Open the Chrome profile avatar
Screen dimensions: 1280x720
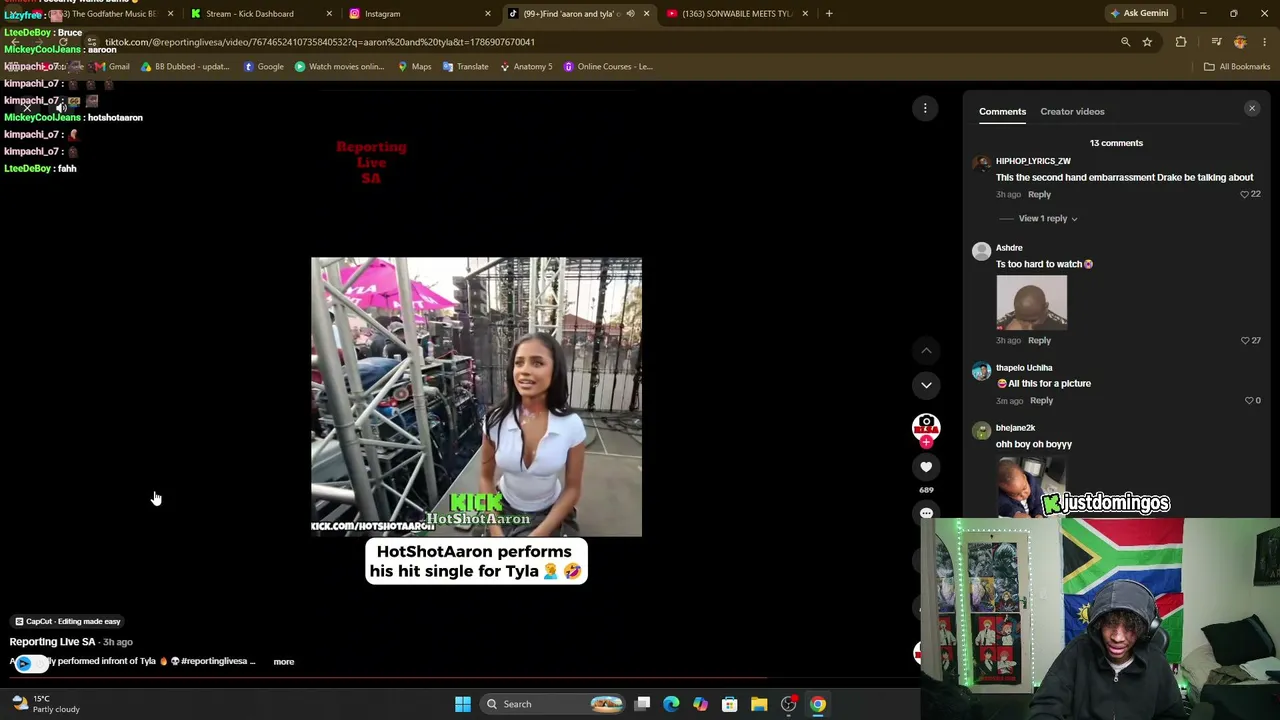pos(1240,42)
